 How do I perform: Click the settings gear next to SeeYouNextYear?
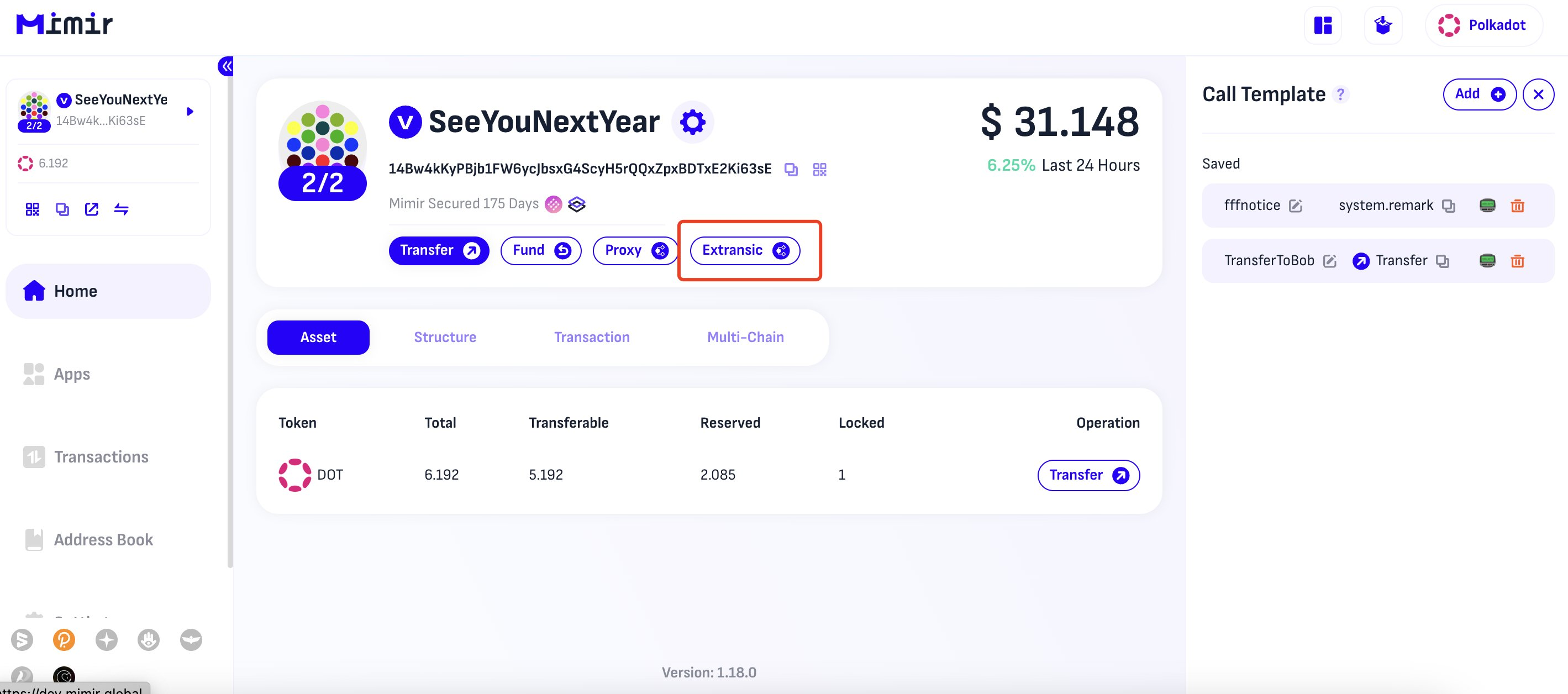click(x=692, y=122)
